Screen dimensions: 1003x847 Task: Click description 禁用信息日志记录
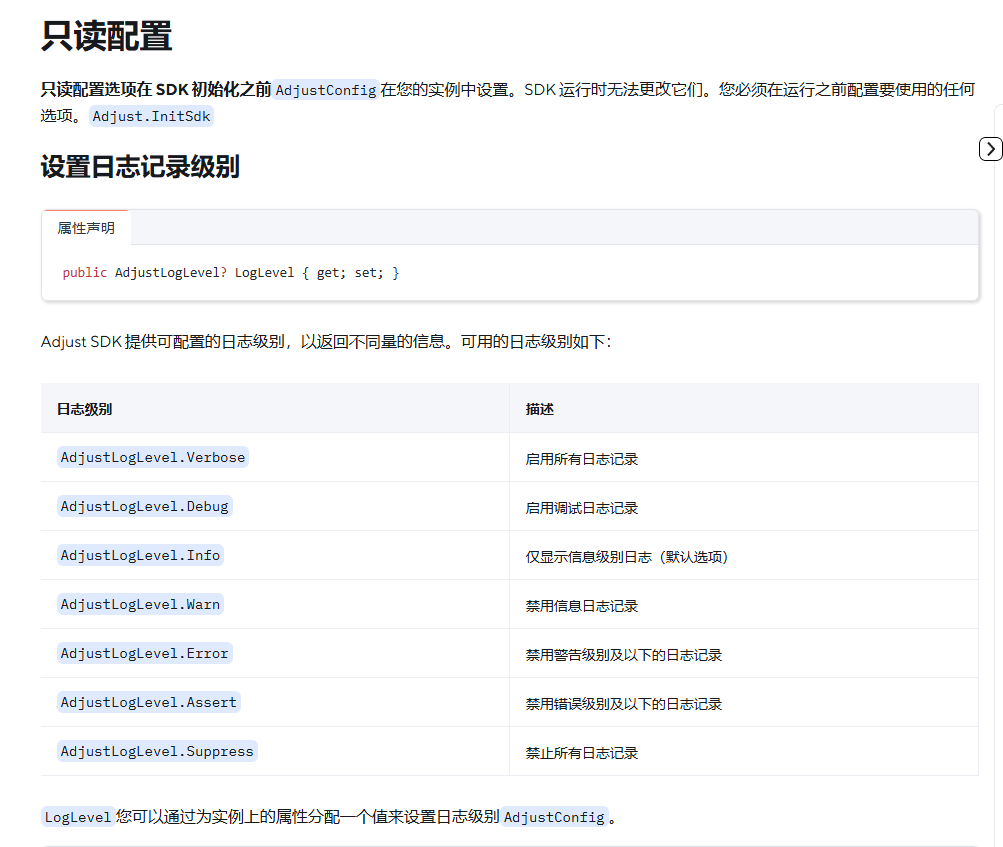pyautogui.click(x=581, y=606)
